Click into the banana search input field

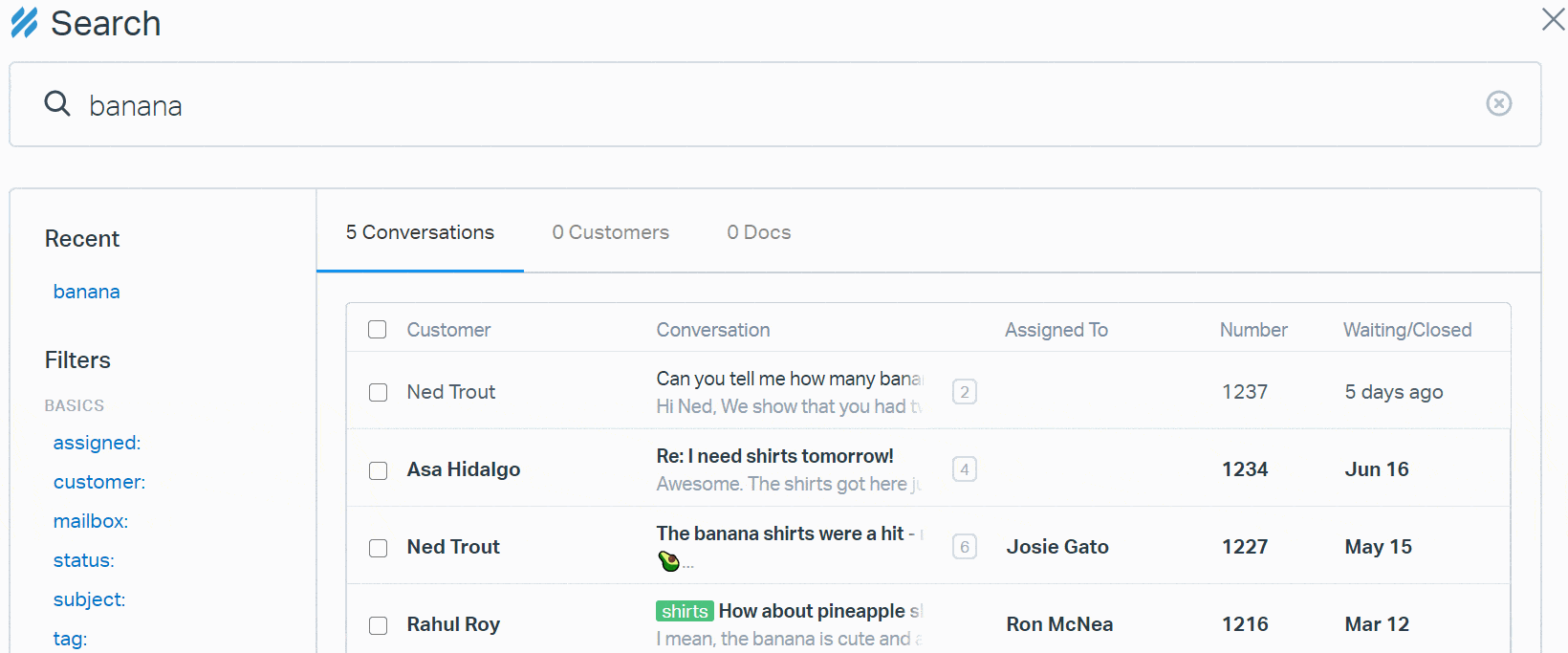coord(765,105)
